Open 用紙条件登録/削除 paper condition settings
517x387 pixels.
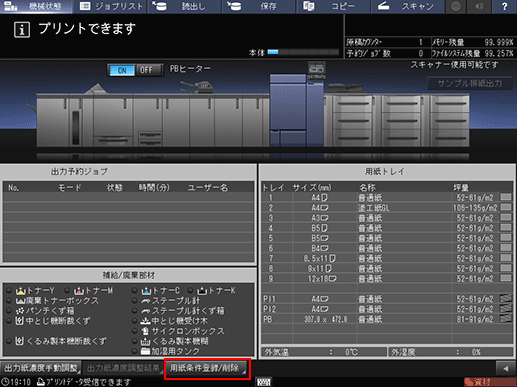pyautogui.click(x=207, y=368)
